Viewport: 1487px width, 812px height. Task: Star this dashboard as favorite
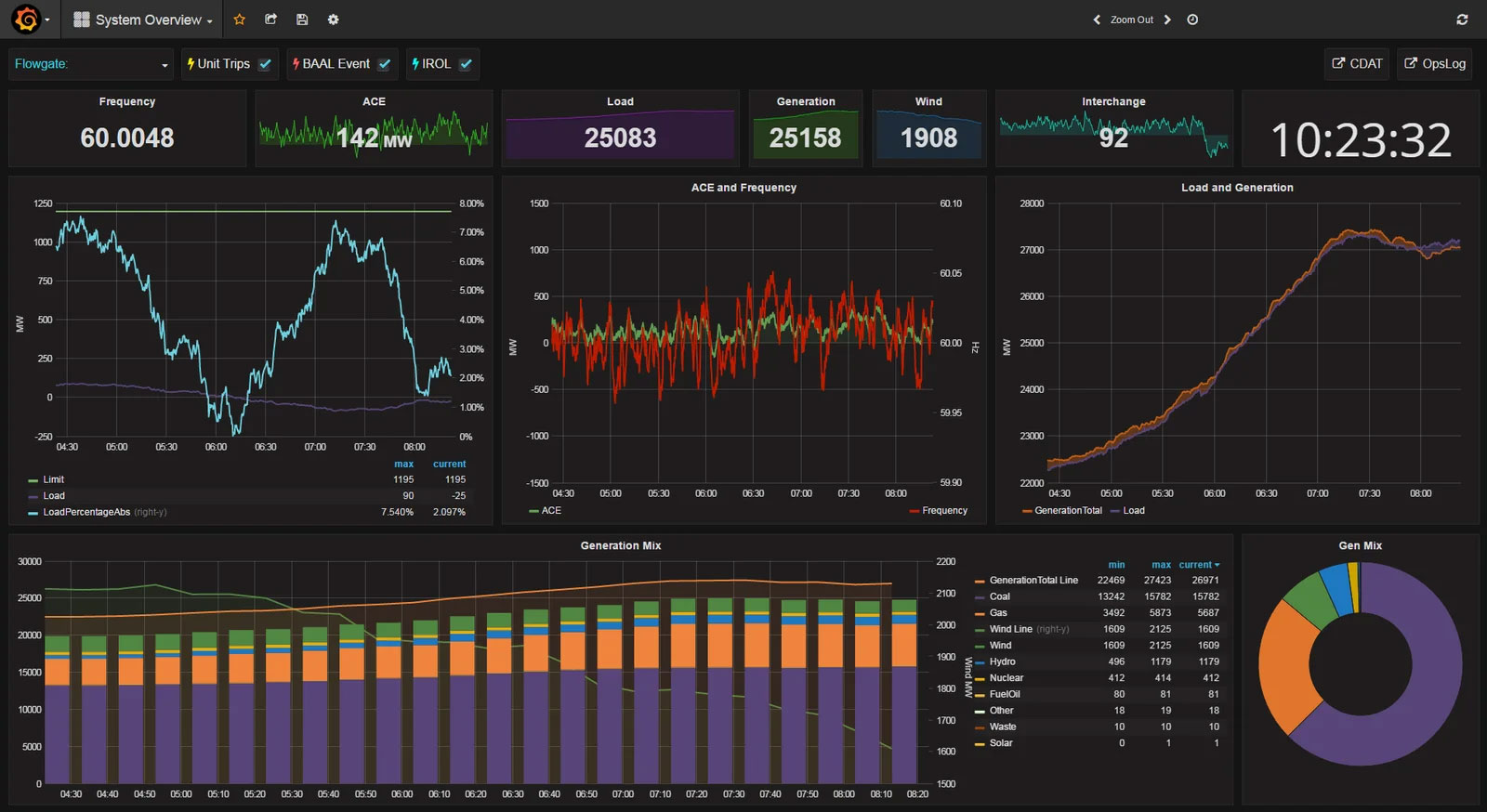click(239, 20)
